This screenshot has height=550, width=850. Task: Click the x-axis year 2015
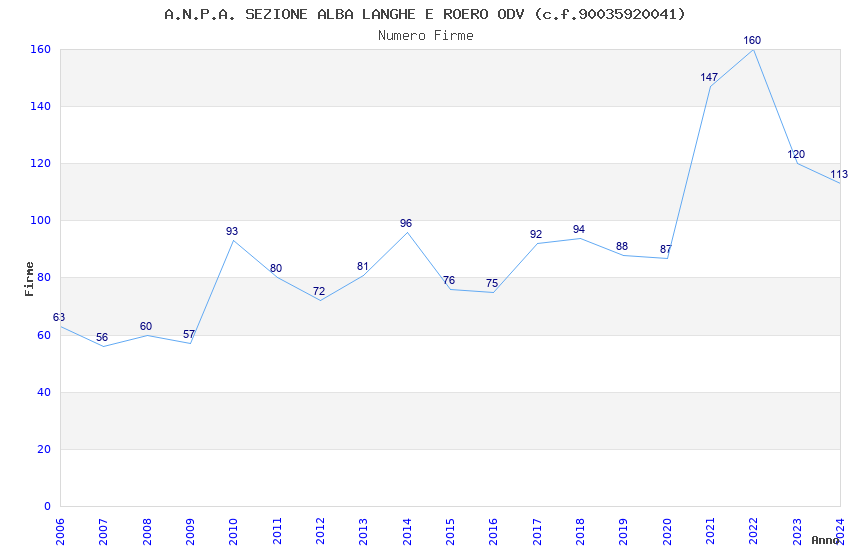(x=450, y=532)
